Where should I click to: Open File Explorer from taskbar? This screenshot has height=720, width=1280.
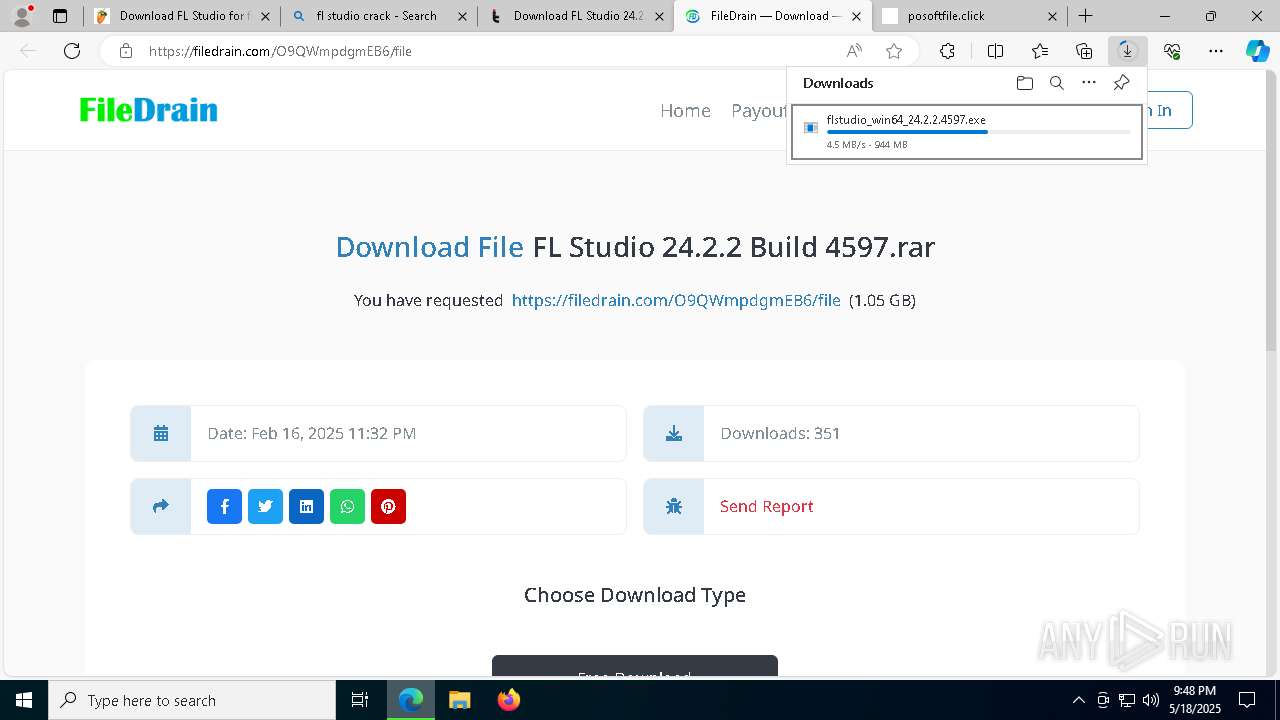pyautogui.click(x=459, y=700)
